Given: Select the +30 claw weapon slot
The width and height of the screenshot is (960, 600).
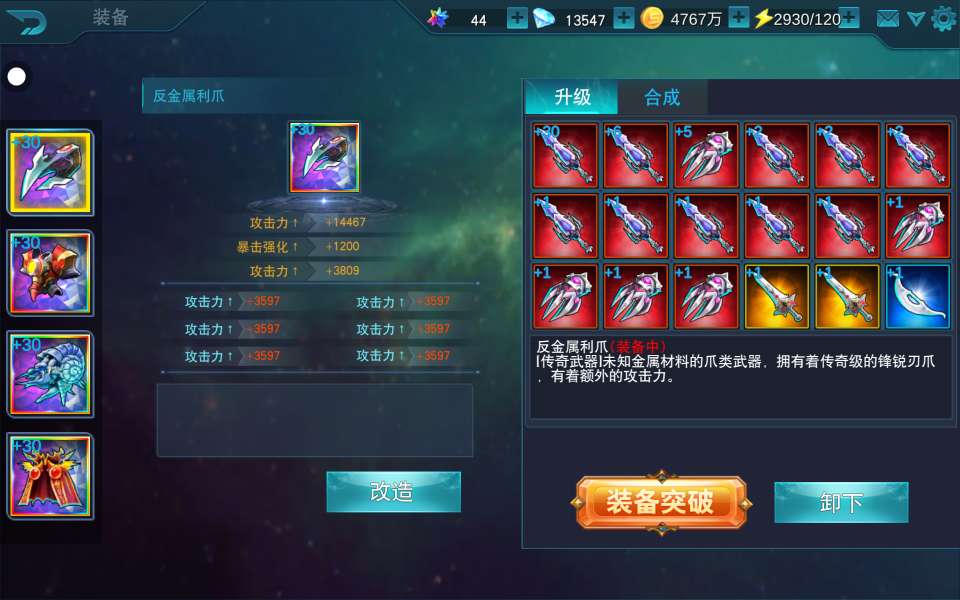Looking at the screenshot, I should [50, 172].
